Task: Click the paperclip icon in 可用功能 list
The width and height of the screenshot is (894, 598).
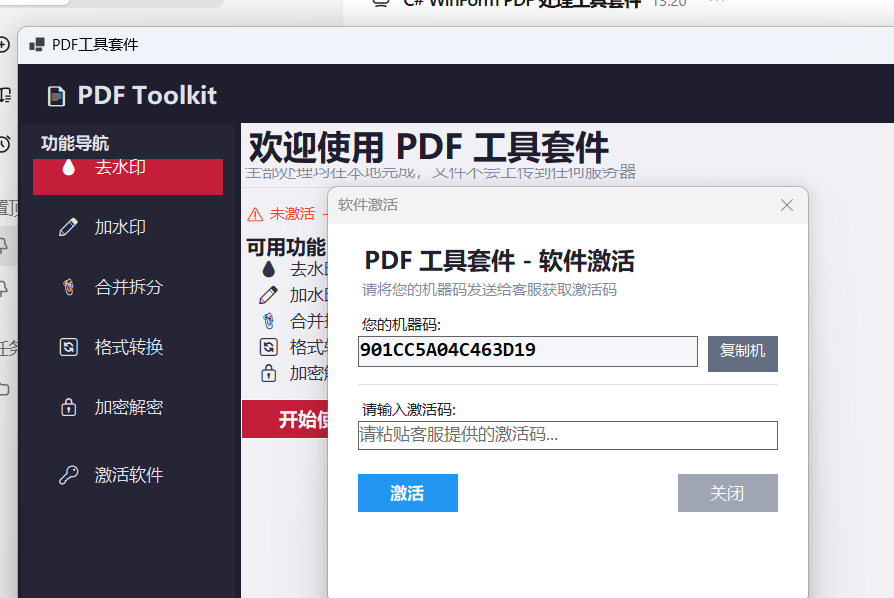Action: (x=269, y=321)
